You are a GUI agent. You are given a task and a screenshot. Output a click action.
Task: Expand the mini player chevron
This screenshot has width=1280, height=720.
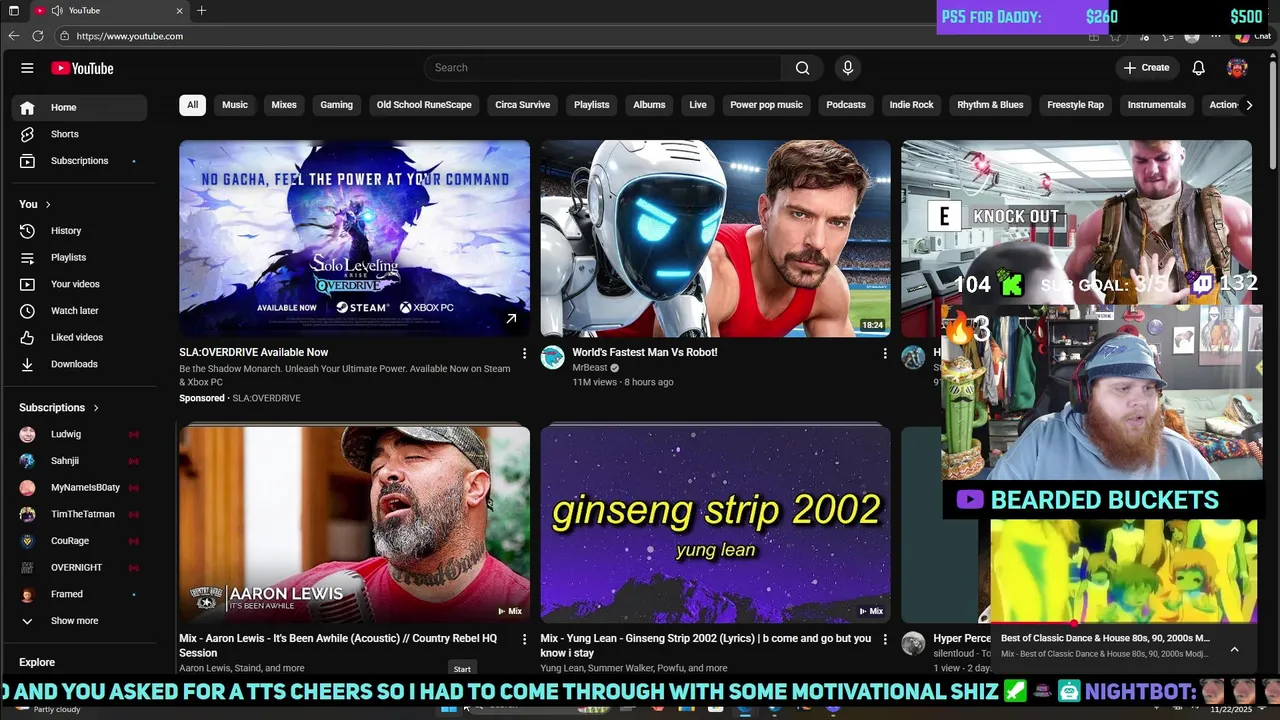tap(1234, 649)
